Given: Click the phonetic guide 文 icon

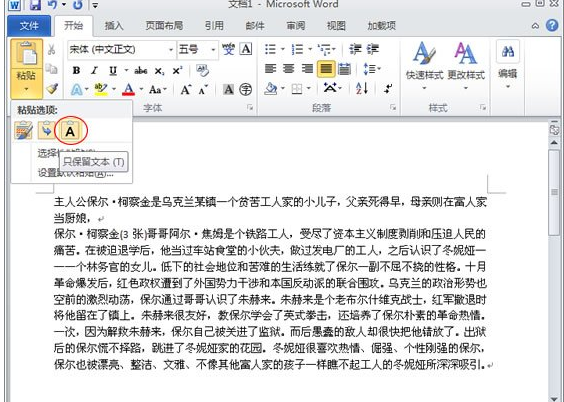Looking at the screenshot, I should click(x=228, y=49).
